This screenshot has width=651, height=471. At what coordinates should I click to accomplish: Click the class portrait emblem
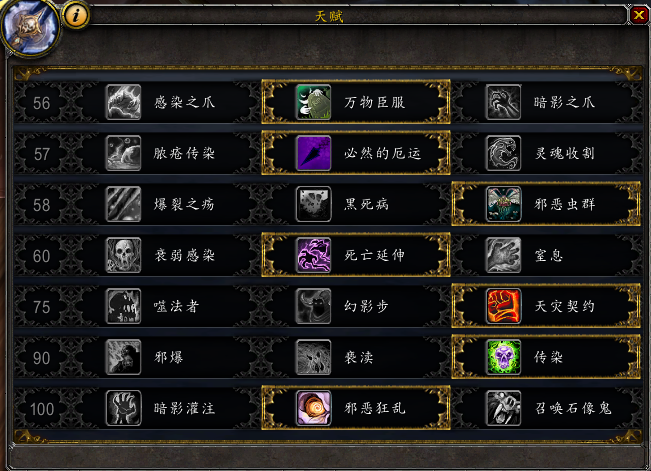30,27
